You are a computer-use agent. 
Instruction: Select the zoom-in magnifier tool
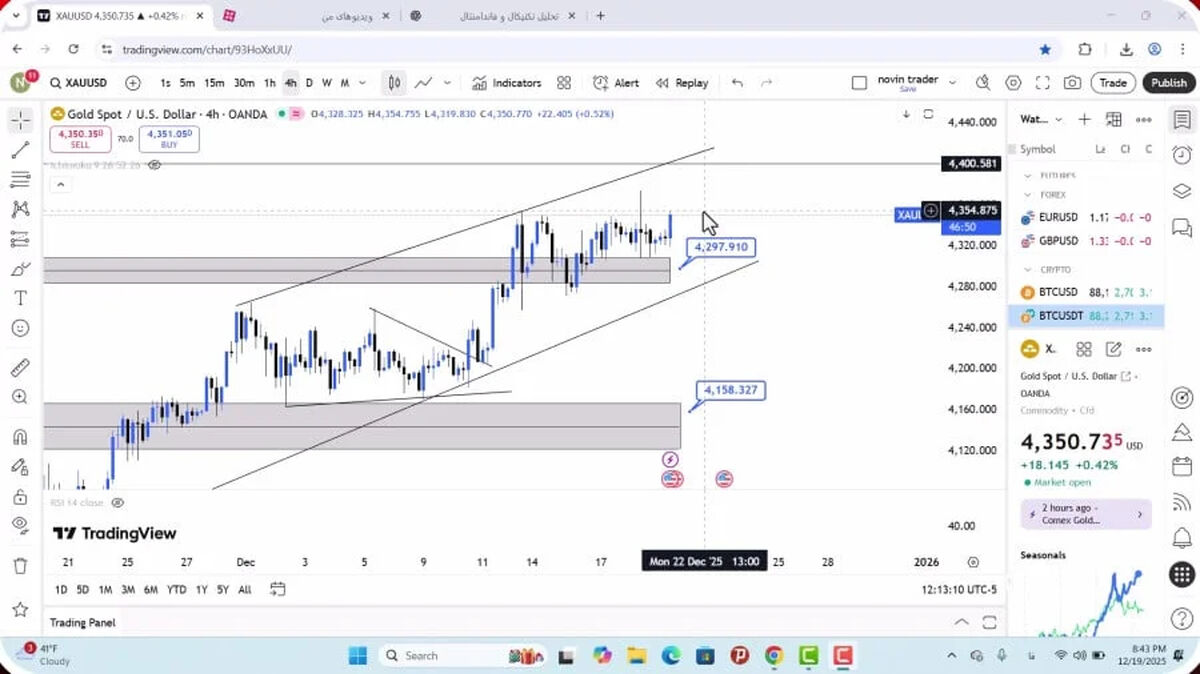[x=20, y=397]
